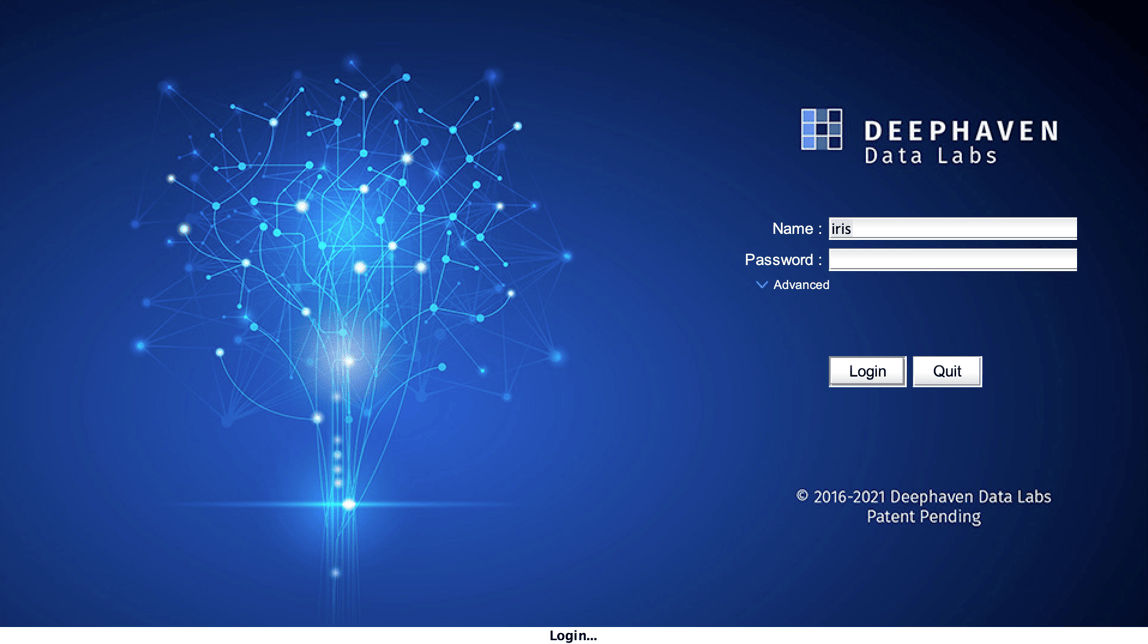Click the "Password :" field label

(783, 260)
